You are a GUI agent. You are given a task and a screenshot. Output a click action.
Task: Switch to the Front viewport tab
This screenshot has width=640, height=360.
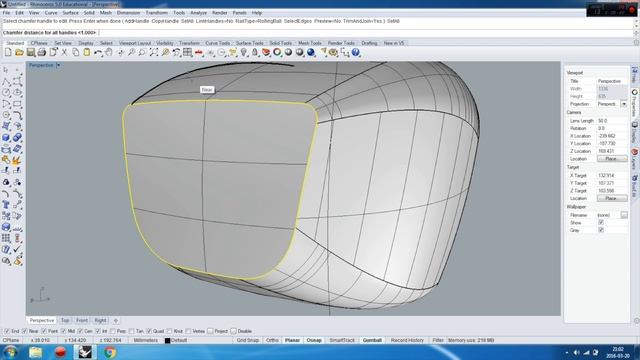82,320
